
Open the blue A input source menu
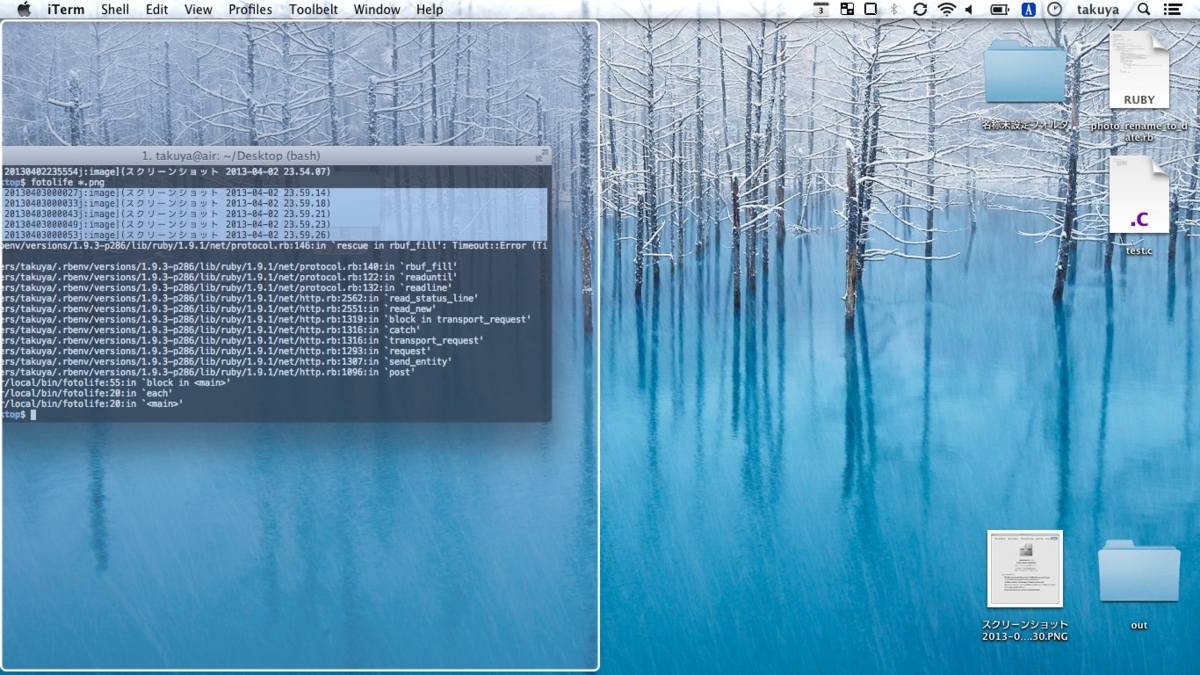1028,9
